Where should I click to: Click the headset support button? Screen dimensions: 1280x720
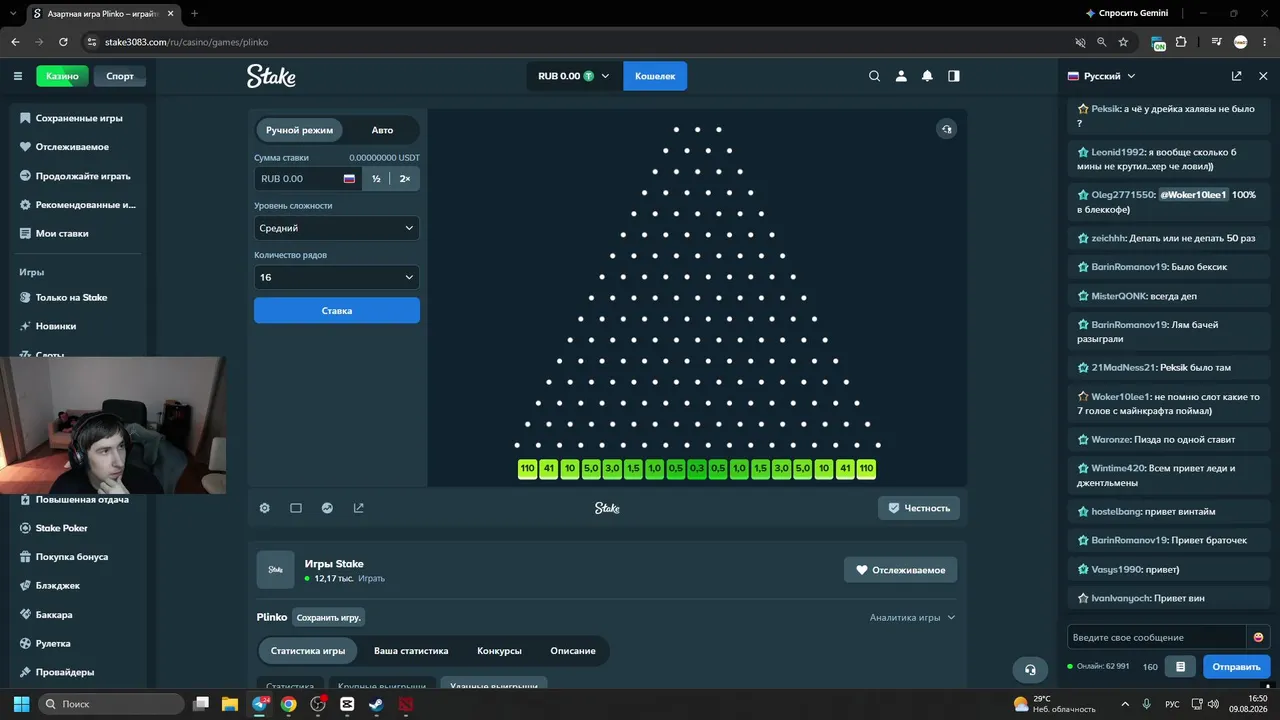[x=1030, y=670]
